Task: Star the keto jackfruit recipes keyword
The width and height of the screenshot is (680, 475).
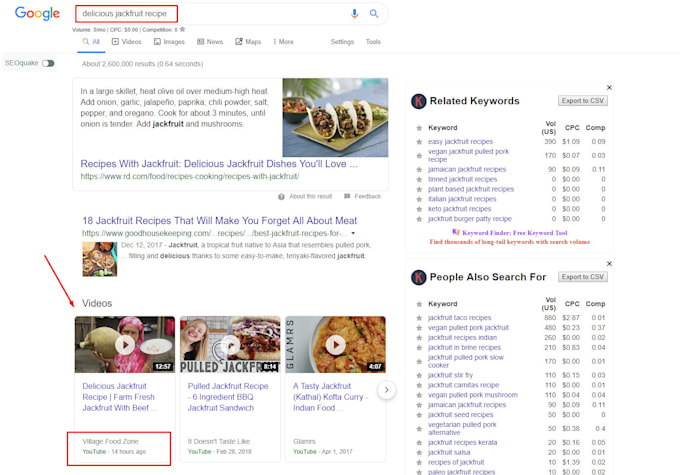Action: pyautogui.click(x=419, y=210)
